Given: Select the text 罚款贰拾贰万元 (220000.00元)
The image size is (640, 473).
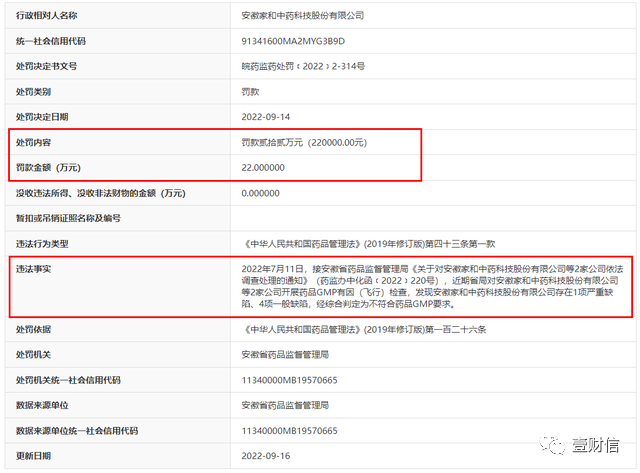Looking at the screenshot, I should click(304, 142).
